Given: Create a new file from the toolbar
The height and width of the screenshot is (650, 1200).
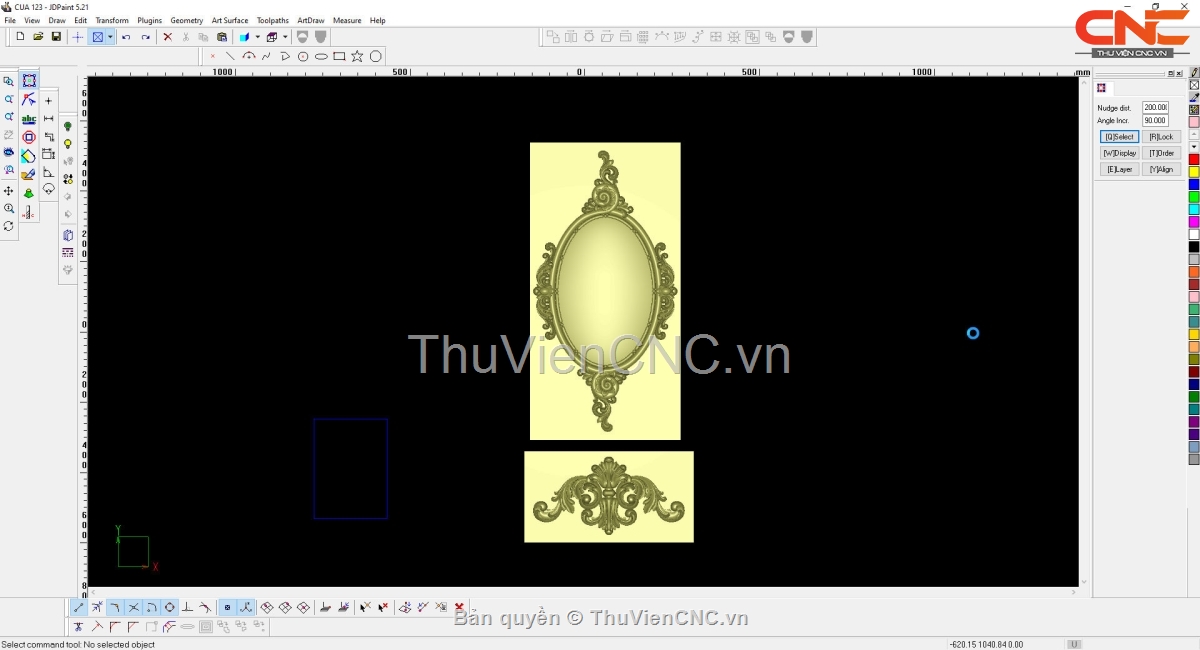Looking at the screenshot, I should [20, 37].
